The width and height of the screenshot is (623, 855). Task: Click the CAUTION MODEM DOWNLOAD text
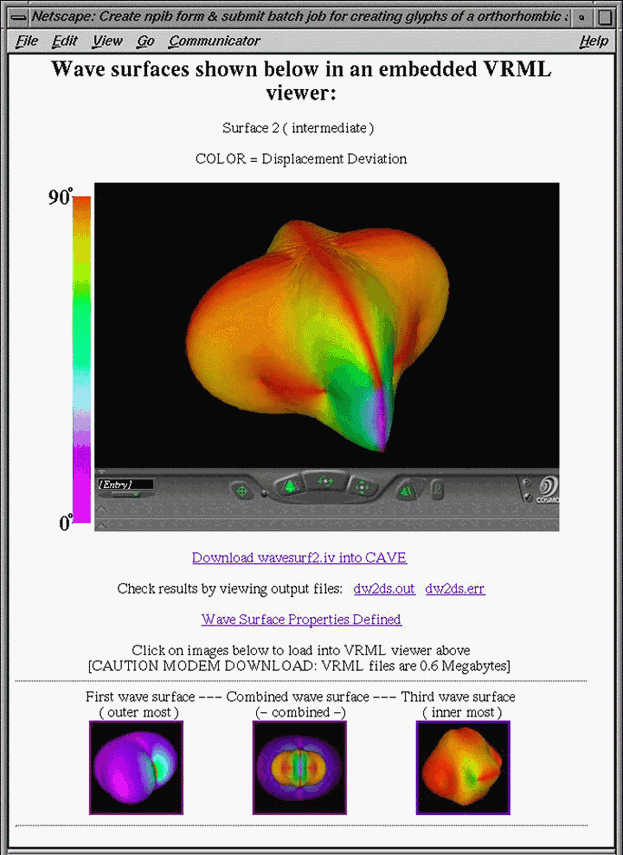[299, 666]
